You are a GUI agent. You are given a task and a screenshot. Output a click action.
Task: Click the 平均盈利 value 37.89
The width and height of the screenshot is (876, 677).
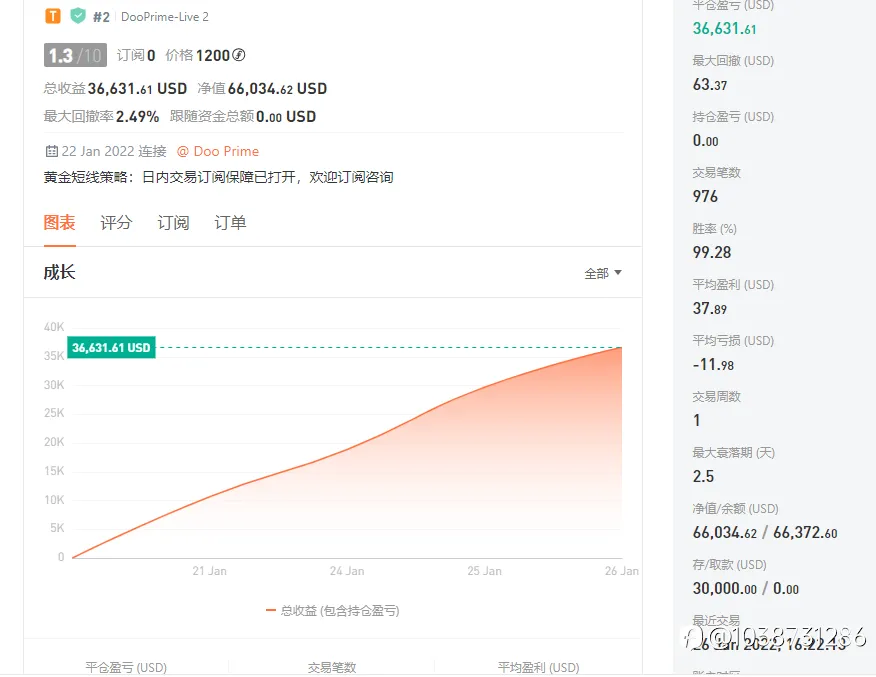point(710,308)
